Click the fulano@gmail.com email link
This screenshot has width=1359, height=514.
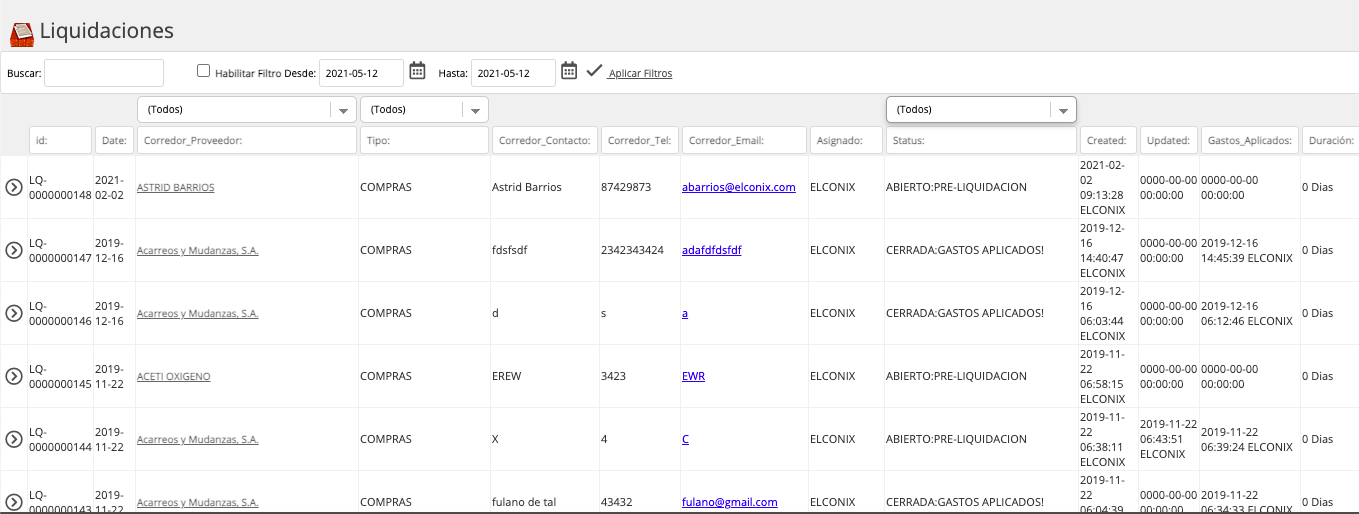coord(729,502)
